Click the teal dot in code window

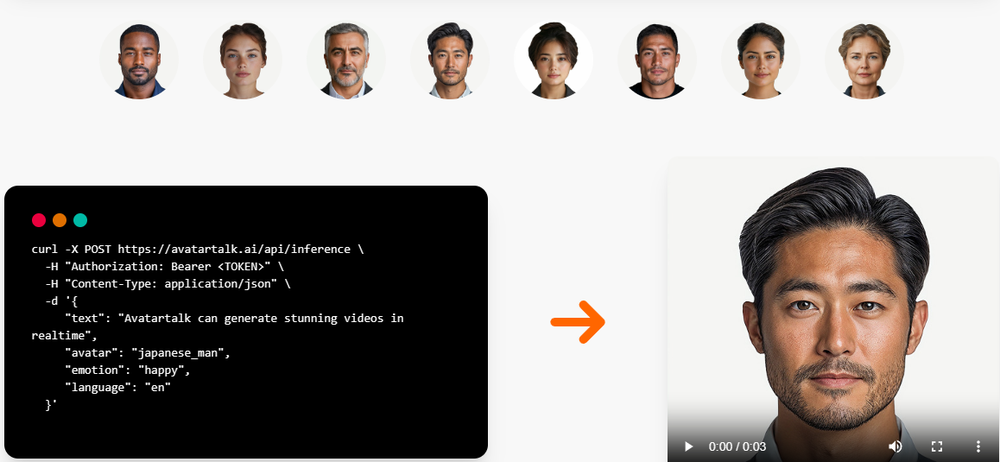point(80,220)
